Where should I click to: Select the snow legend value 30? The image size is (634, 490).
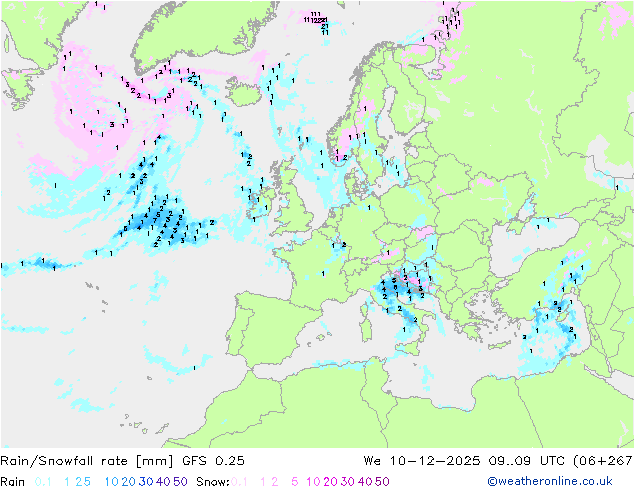click(348, 482)
